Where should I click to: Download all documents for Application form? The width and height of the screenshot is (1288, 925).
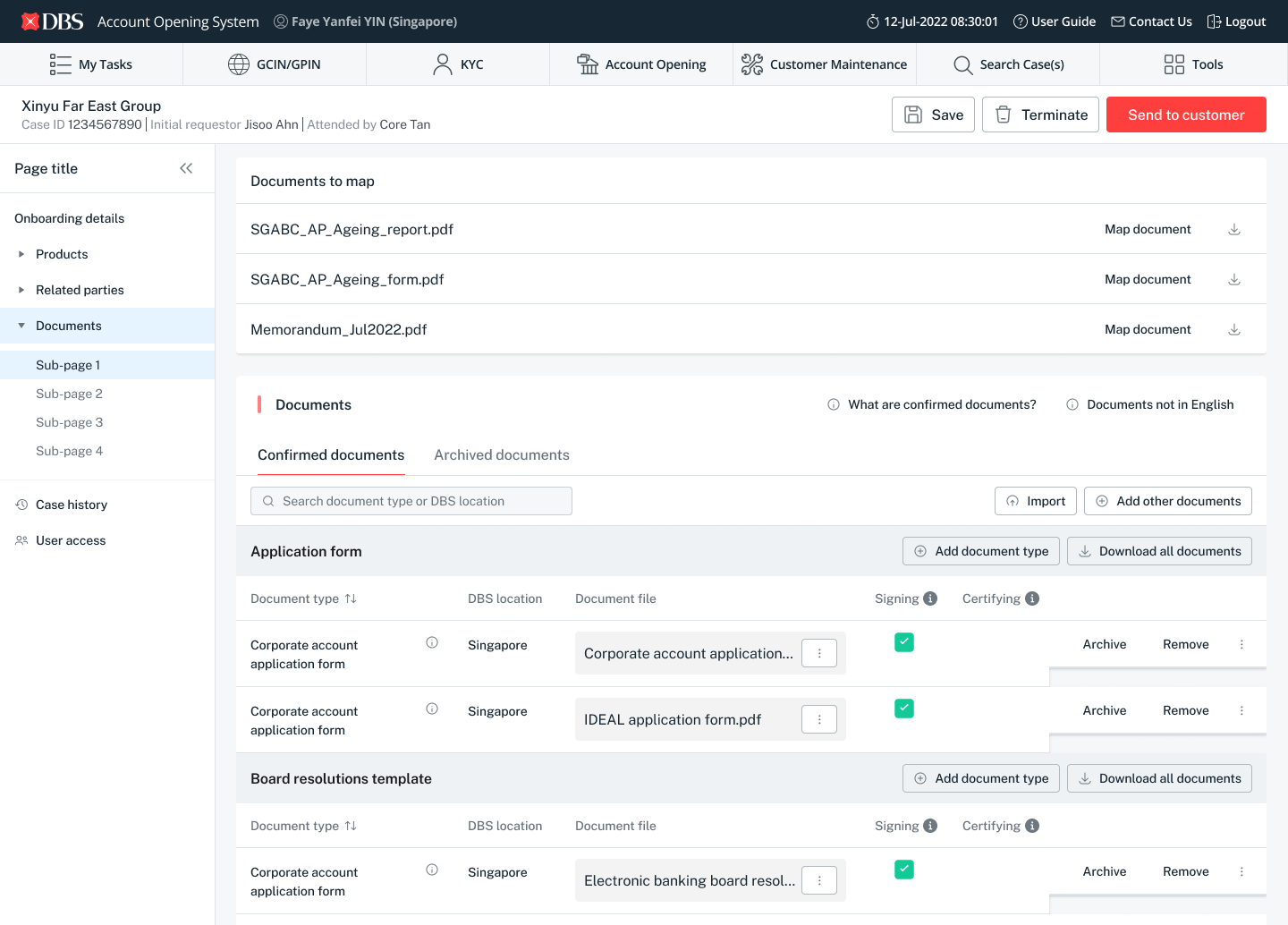(1159, 551)
